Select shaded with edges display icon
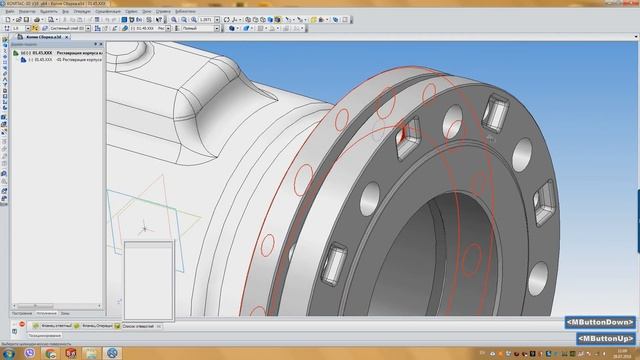The width and height of the screenshot is (640, 360). [278, 20]
